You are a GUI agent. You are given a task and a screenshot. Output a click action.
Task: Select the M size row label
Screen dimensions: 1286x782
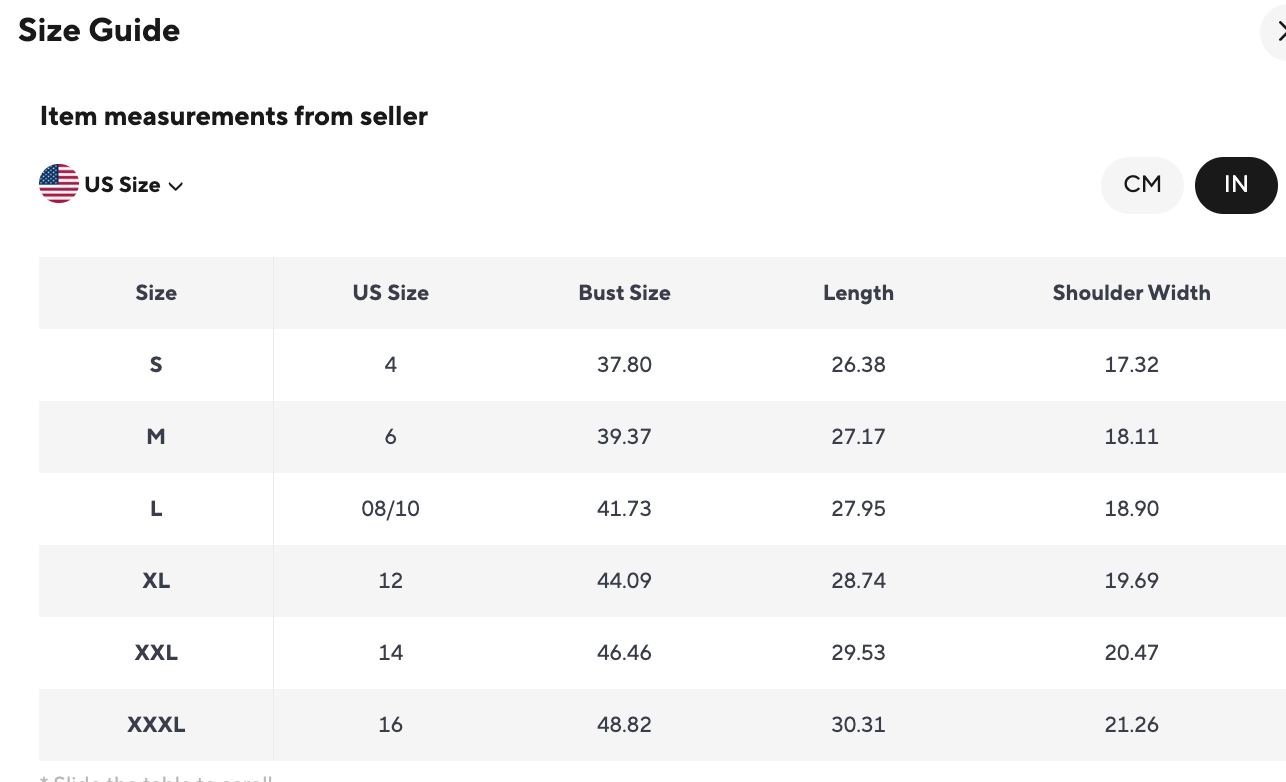coord(156,437)
